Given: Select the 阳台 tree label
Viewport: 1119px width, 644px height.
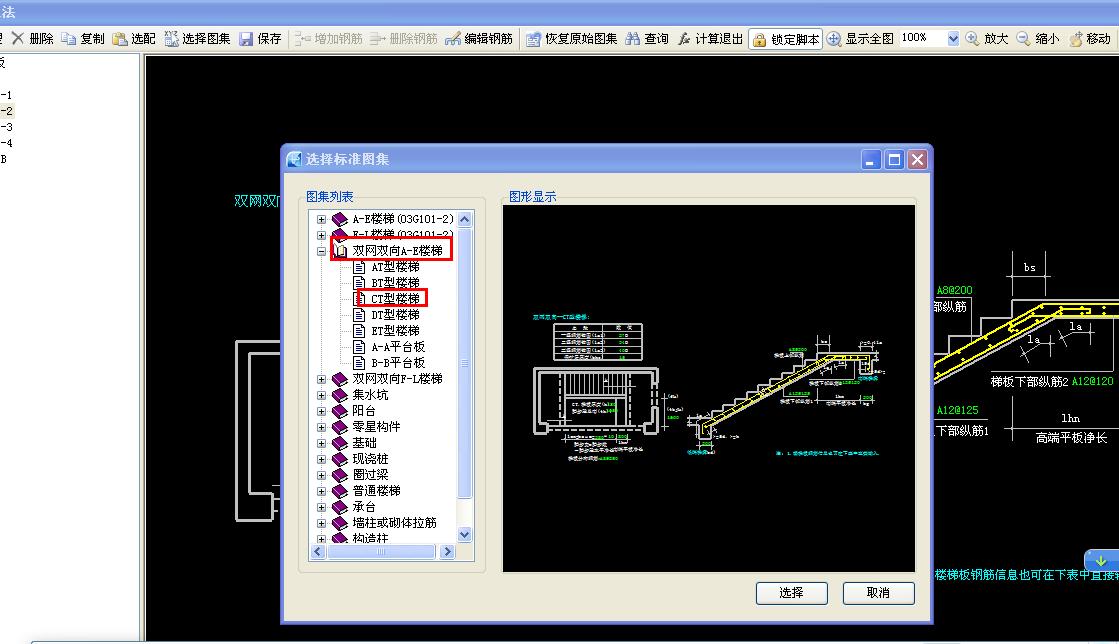Looking at the screenshot, I should click(x=363, y=411).
